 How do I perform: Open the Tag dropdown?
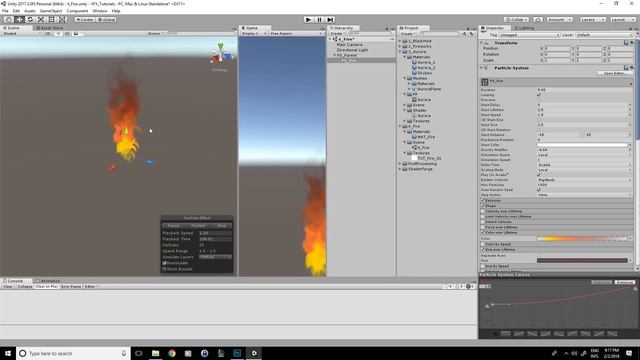pyautogui.click(x=529, y=35)
